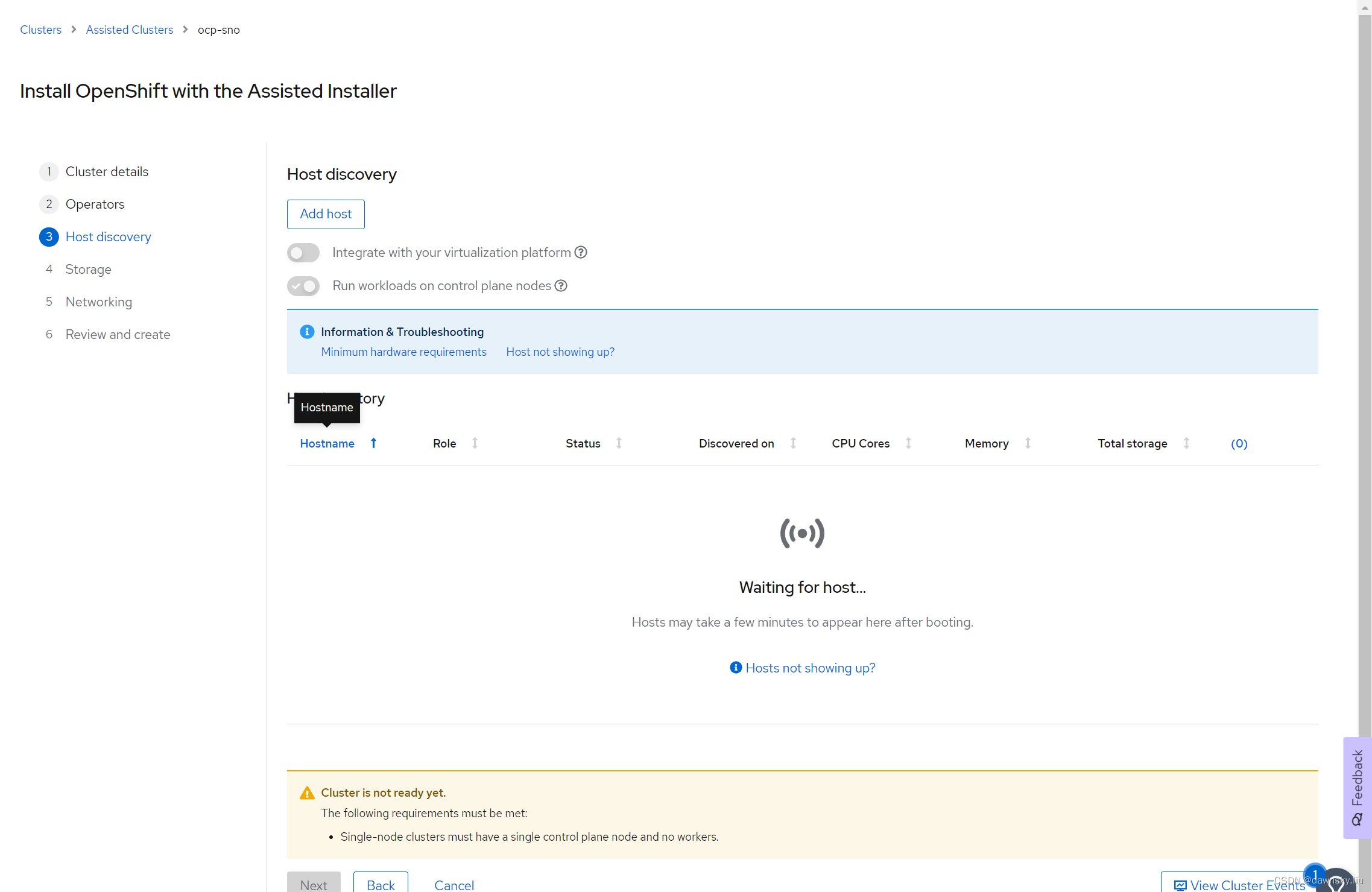Select the Operators menu step
The width and height of the screenshot is (1372, 892).
point(95,204)
